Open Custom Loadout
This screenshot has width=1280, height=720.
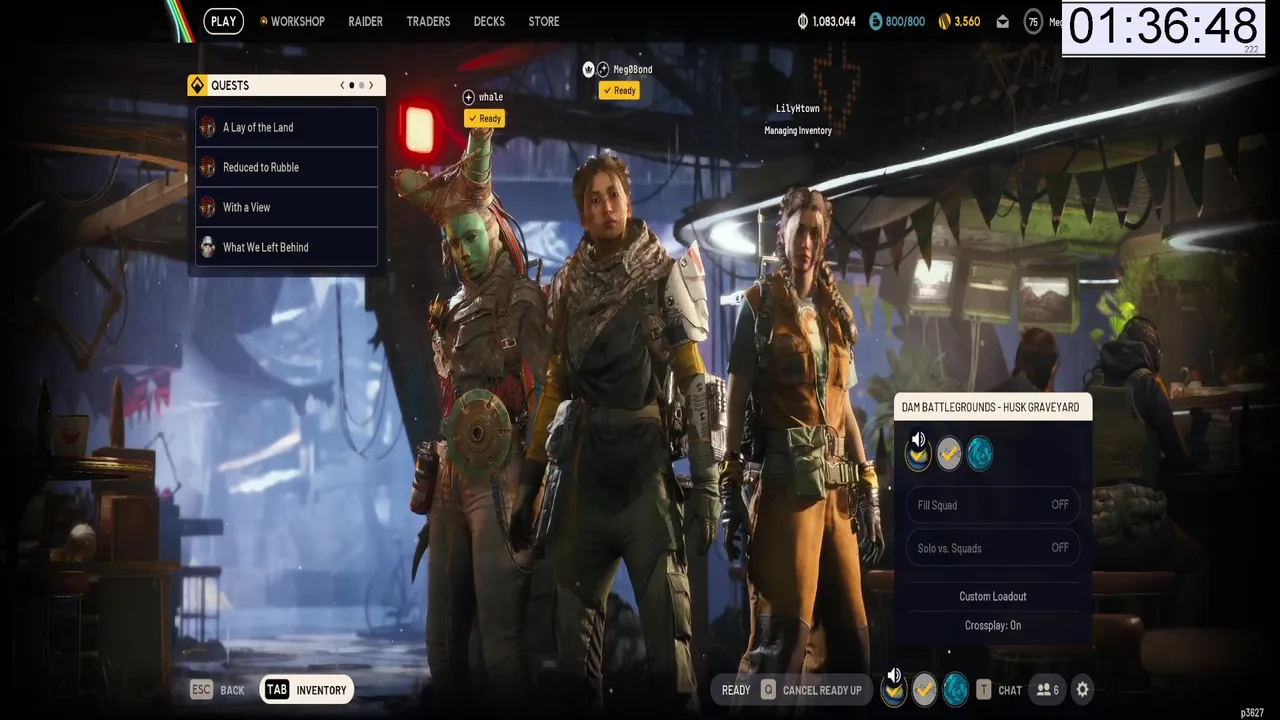coord(993,596)
